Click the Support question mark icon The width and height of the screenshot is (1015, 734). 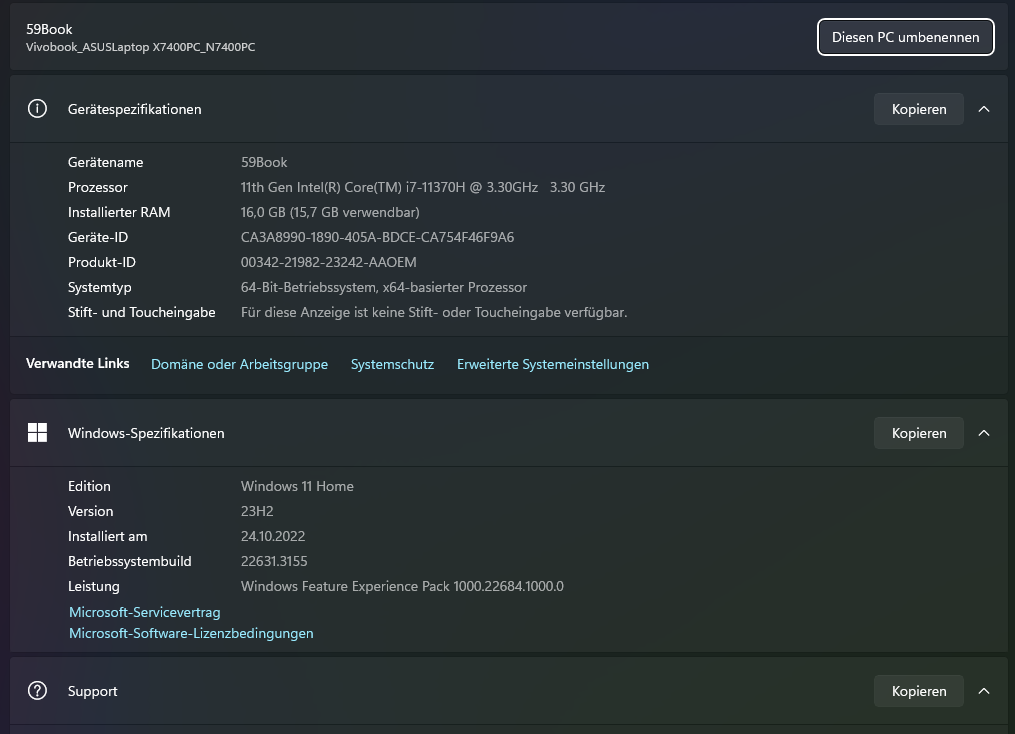pos(37,691)
